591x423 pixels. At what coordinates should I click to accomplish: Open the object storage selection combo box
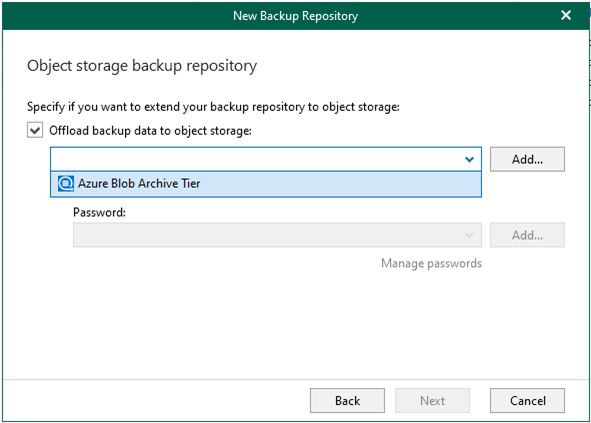coord(266,159)
